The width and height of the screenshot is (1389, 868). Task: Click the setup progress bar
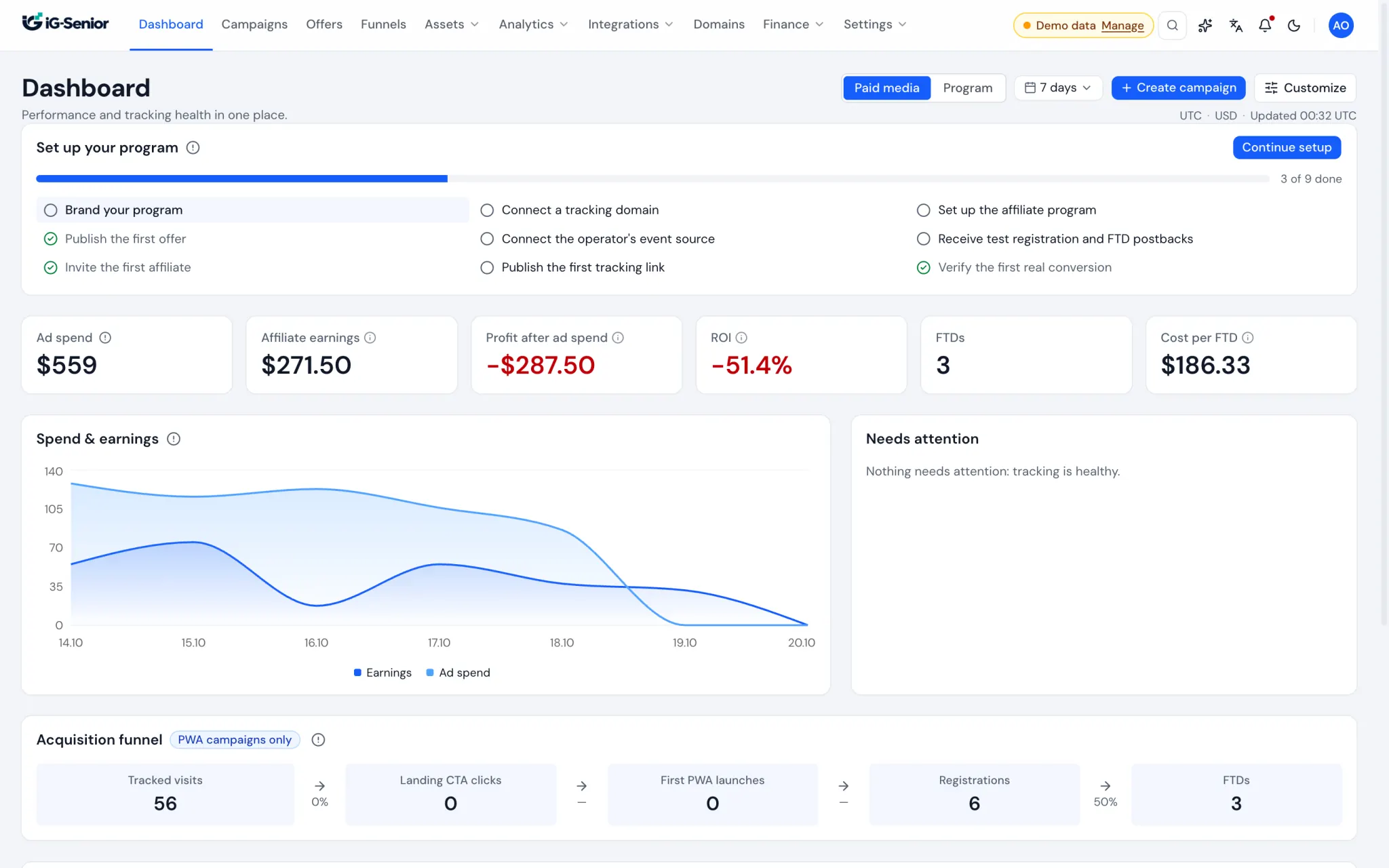[x=652, y=179]
